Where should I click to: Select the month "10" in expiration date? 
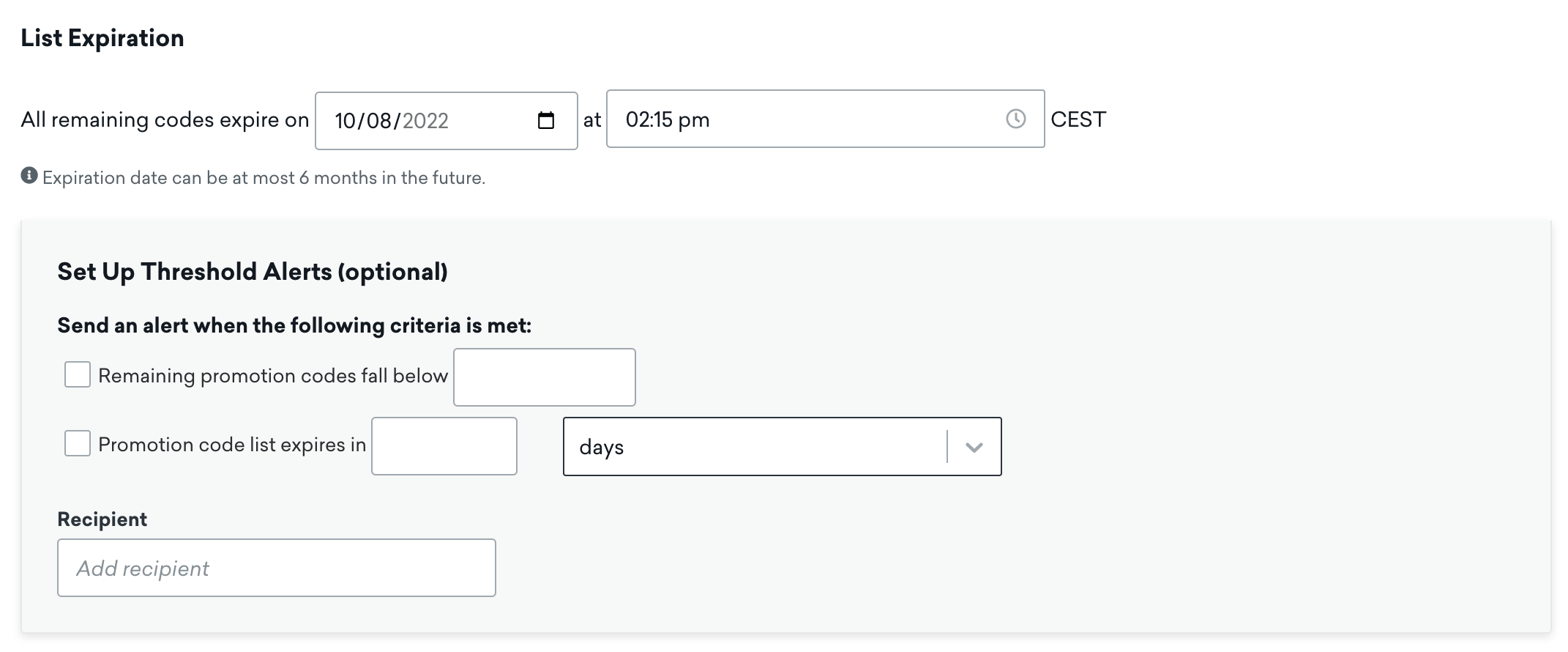coord(345,121)
